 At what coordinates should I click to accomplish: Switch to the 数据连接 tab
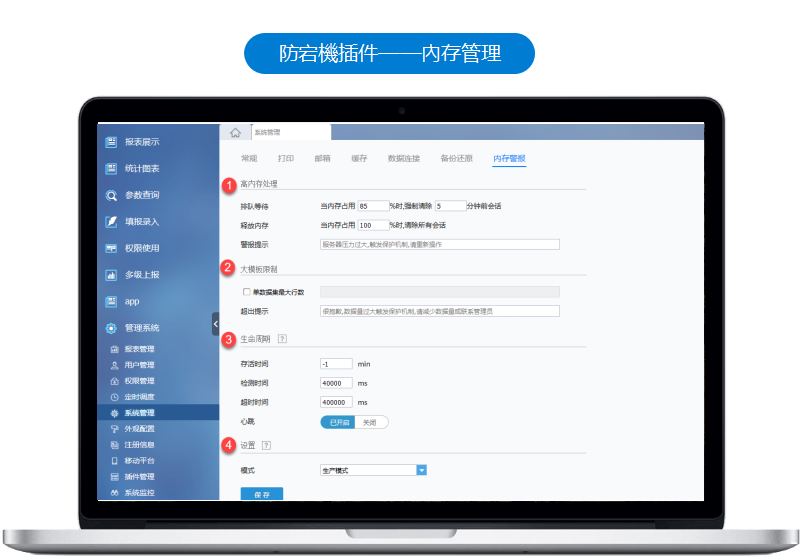(x=404, y=158)
